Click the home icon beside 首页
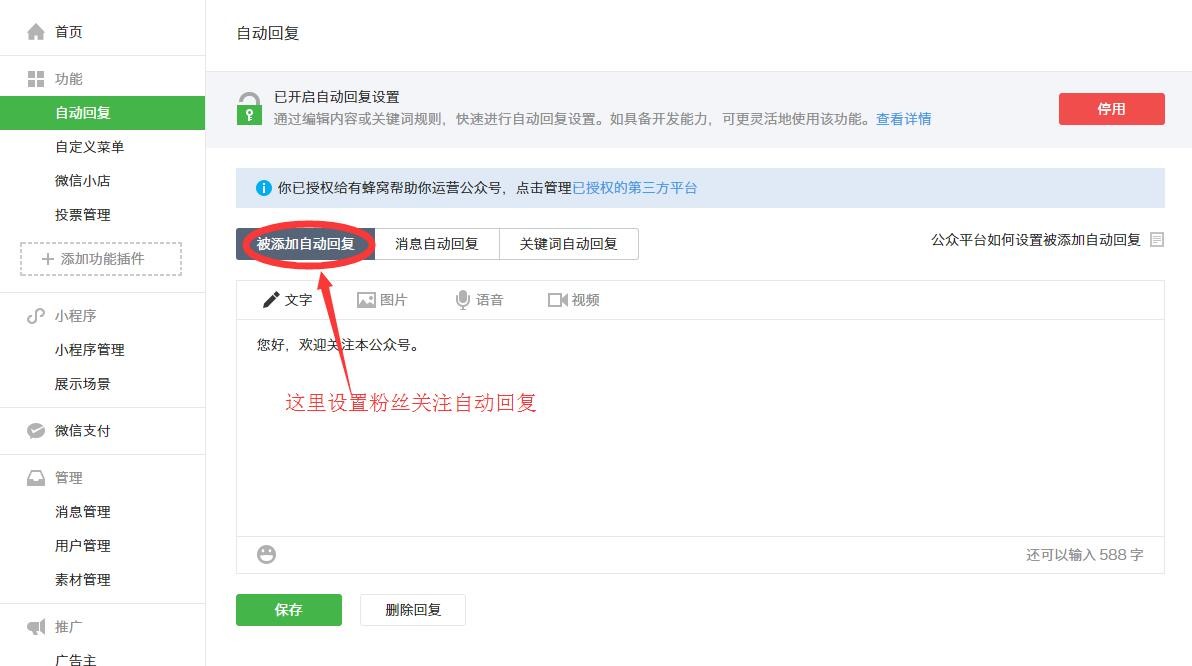 click(36, 32)
